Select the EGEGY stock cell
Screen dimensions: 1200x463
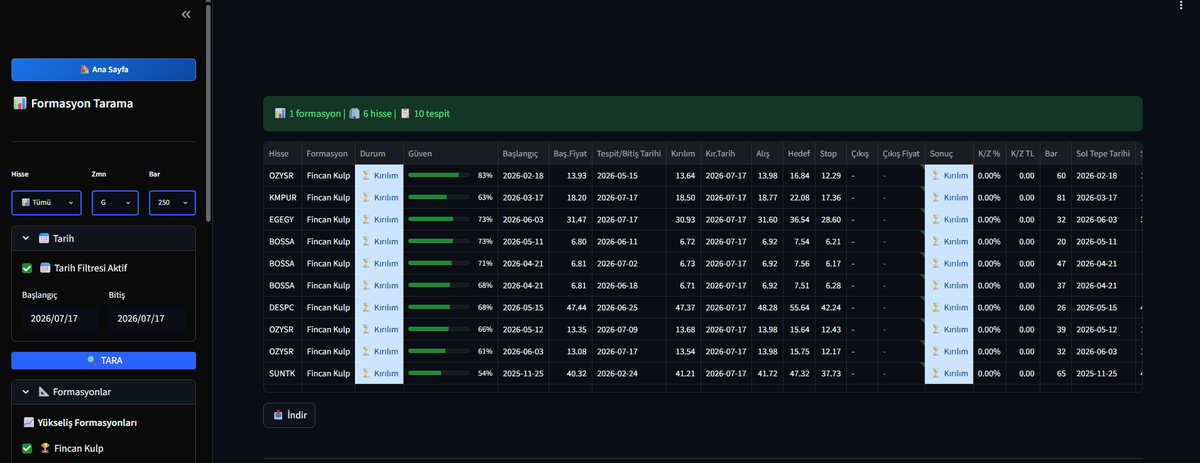click(282, 220)
